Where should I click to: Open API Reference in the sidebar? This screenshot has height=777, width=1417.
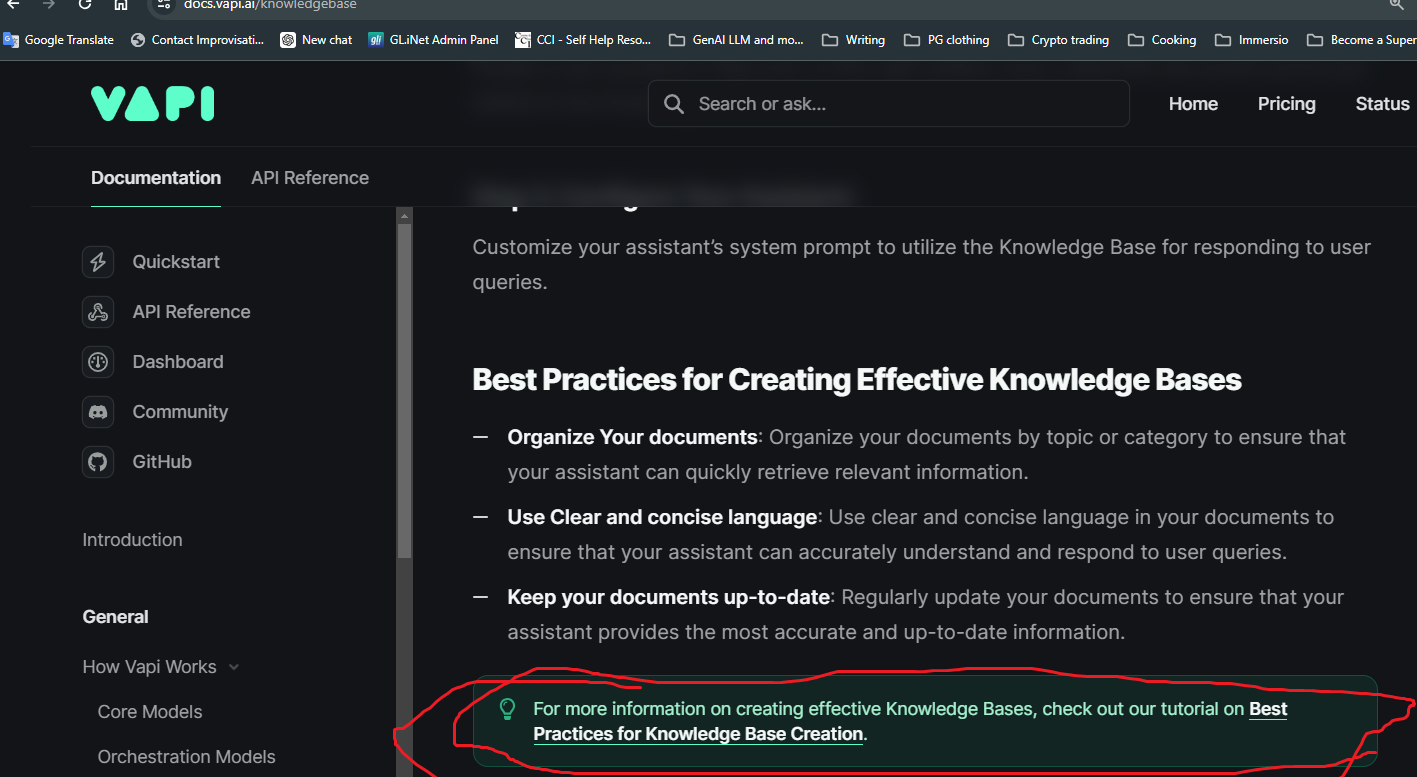pos(191,312)
